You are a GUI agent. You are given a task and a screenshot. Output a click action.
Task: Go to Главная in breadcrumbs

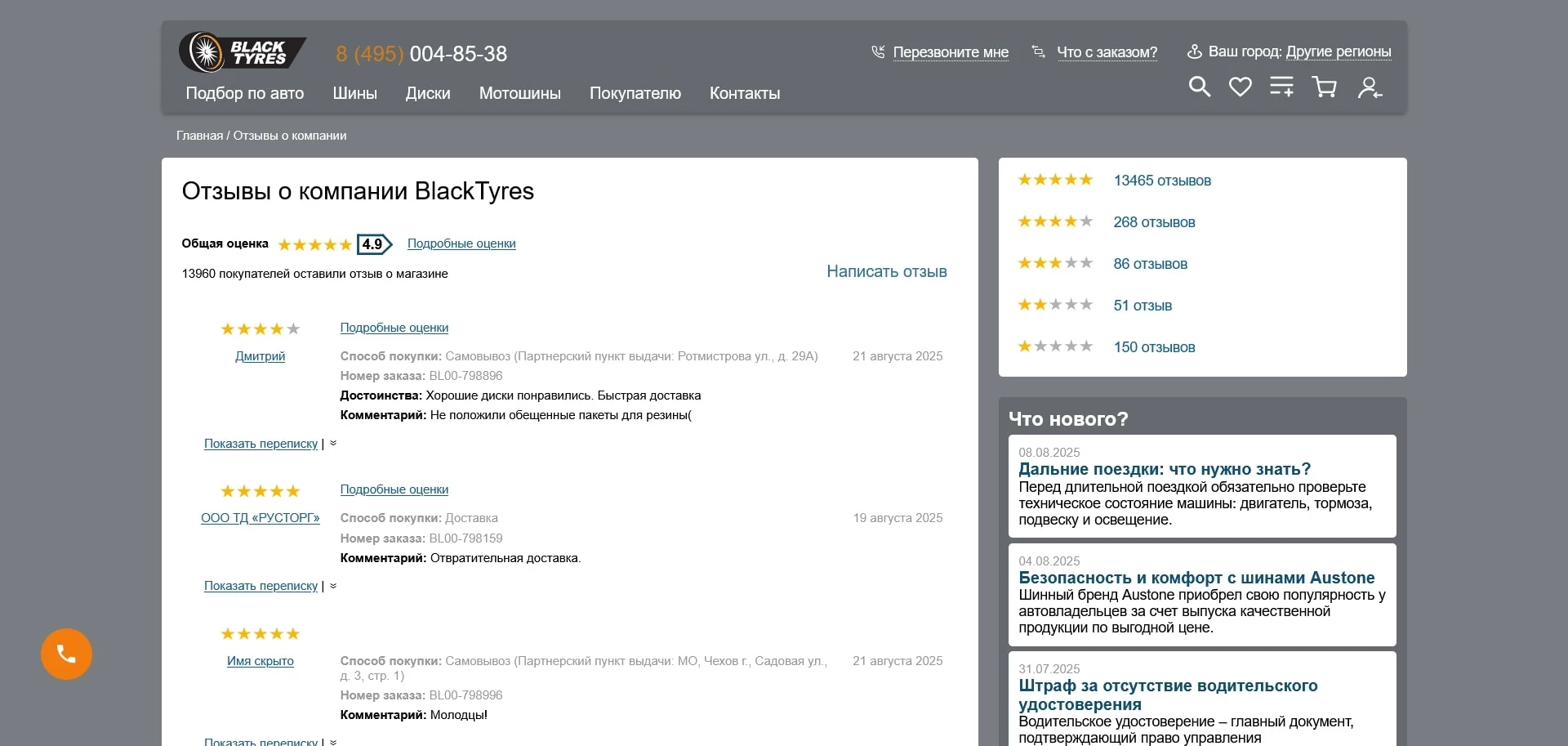pos(199,136)
